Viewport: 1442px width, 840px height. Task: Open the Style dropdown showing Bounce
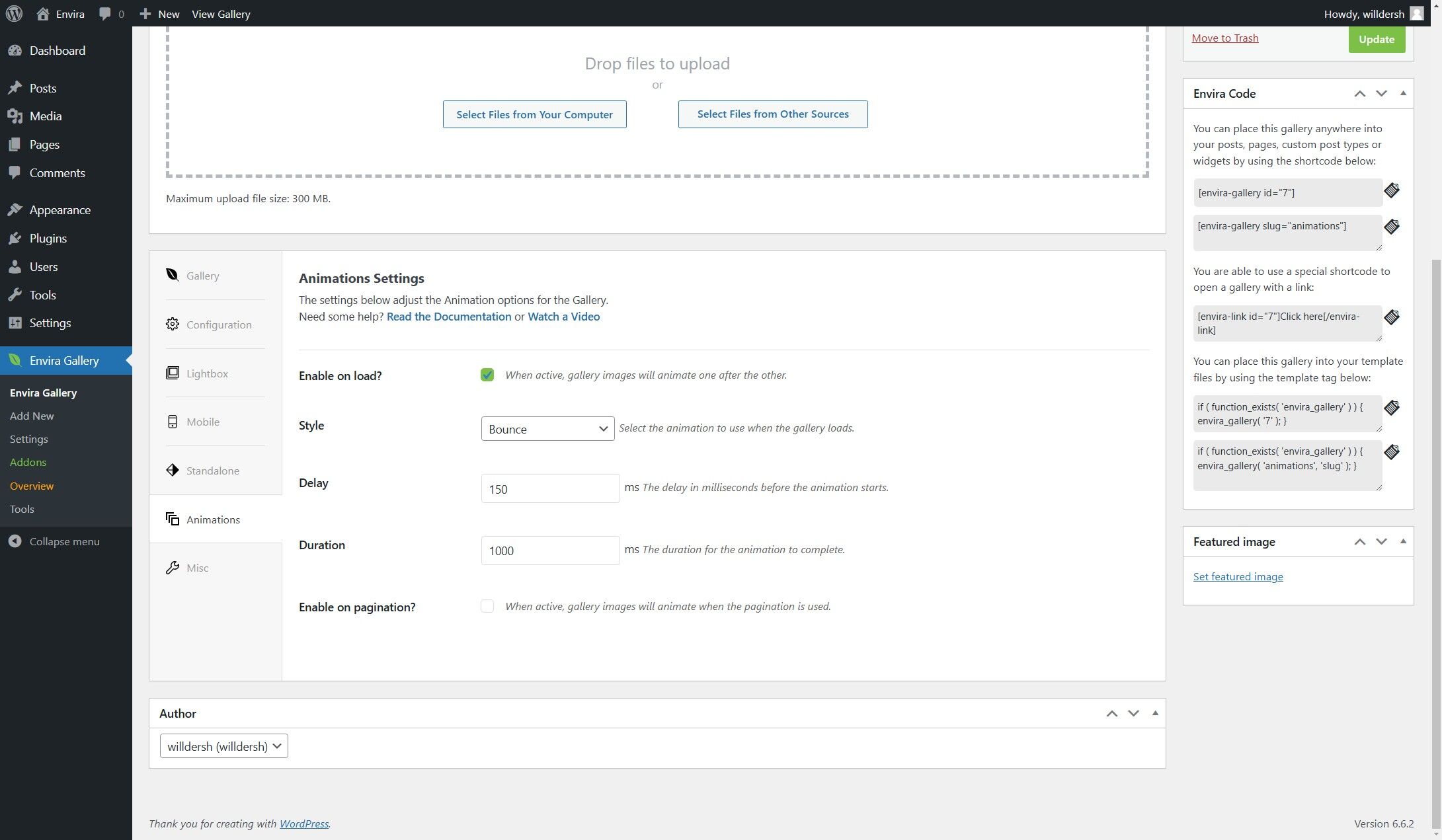tap(547, 428)
